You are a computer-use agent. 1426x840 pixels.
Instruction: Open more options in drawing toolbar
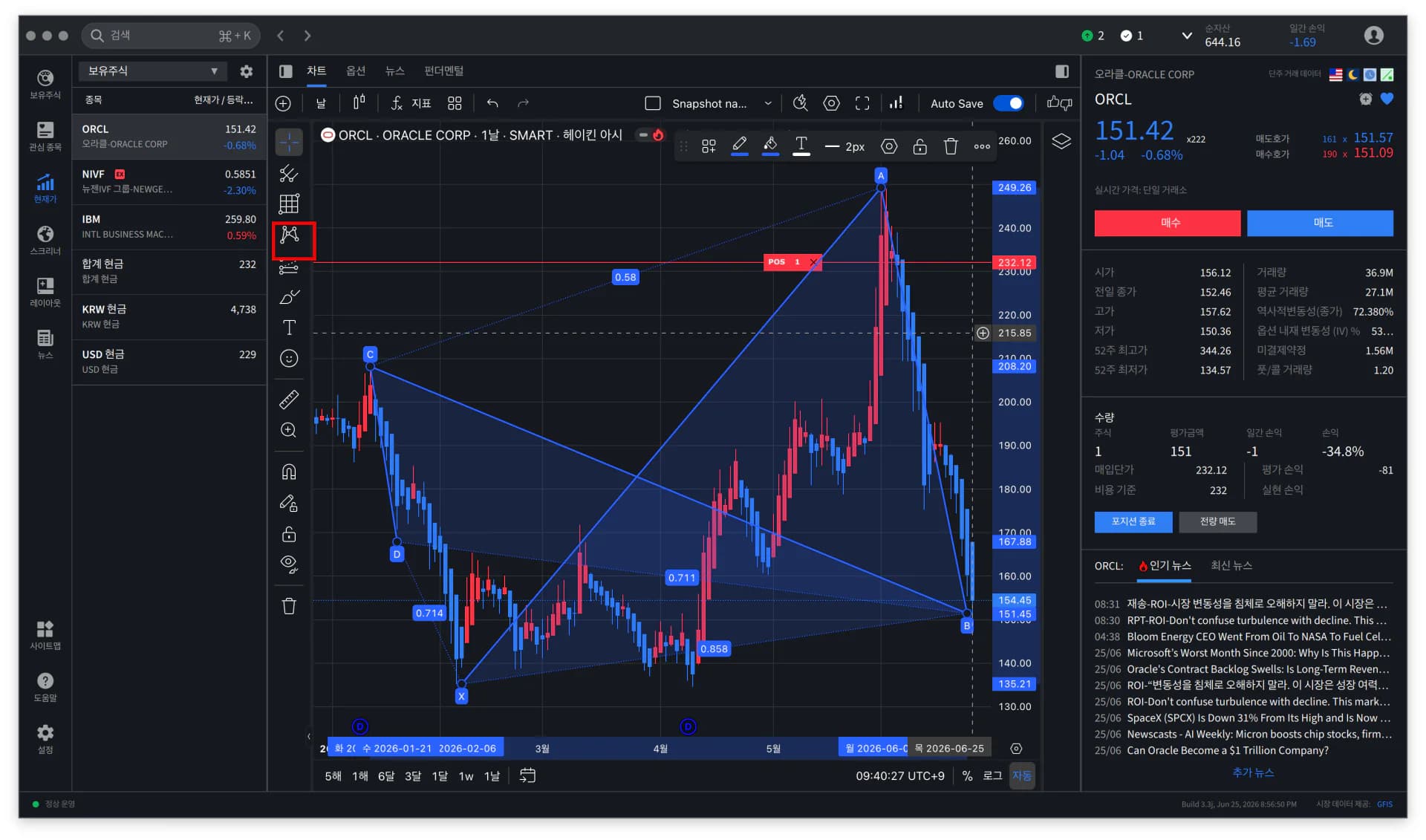click(982, 146)
